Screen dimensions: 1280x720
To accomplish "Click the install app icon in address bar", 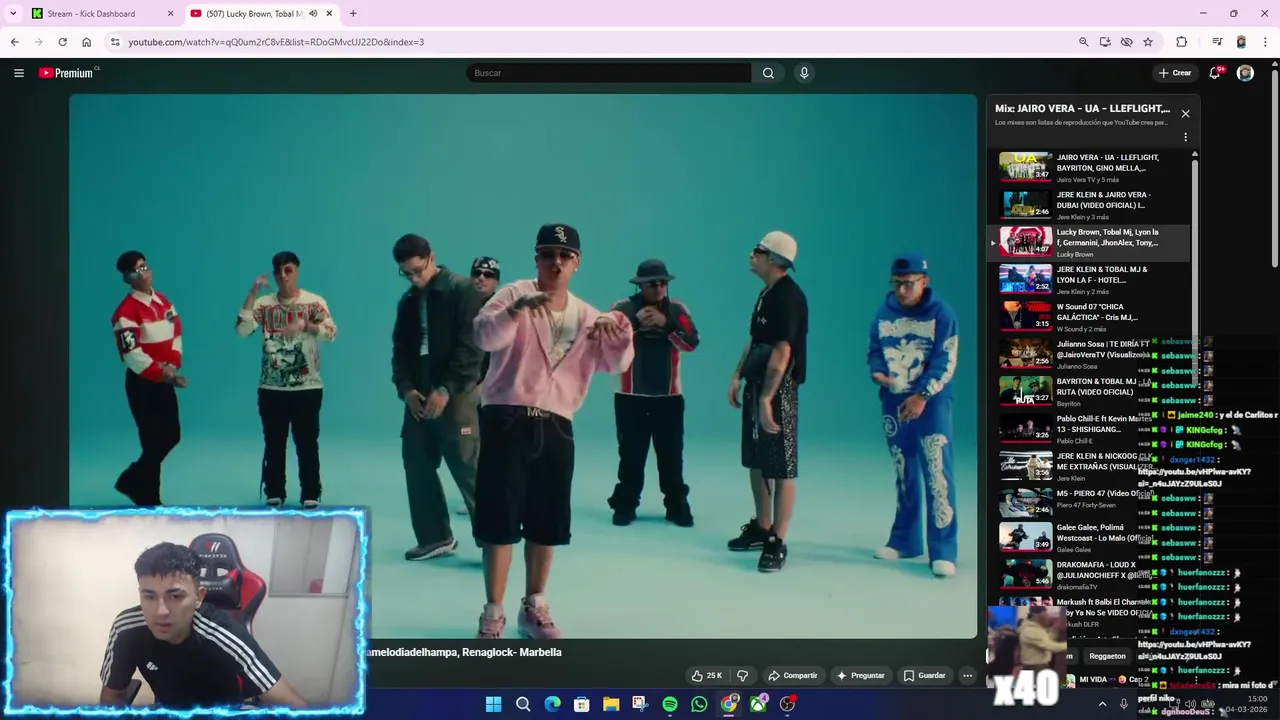I will click(x=1105, y=42).
